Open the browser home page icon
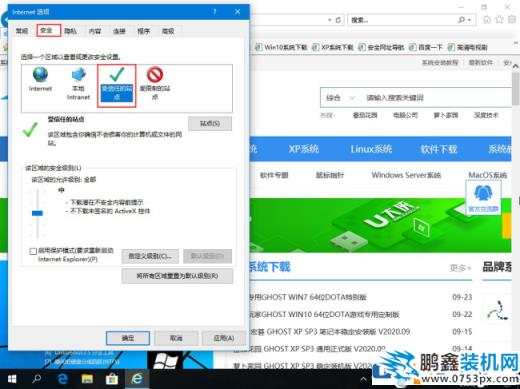 tap(487, 20)
